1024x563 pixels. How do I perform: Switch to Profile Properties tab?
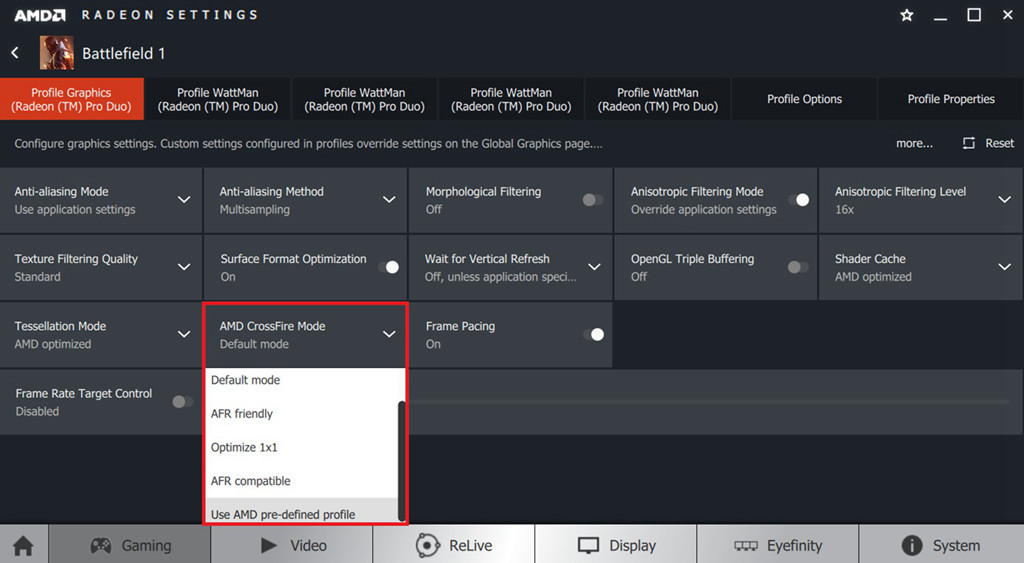point(951,99)
